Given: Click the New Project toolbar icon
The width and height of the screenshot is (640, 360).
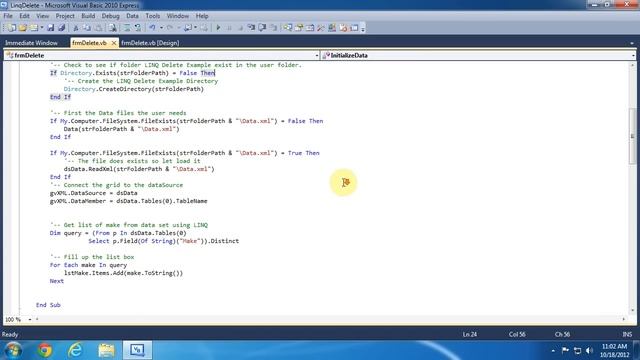Looking at the screenshot, I should (x=11, y=28).
